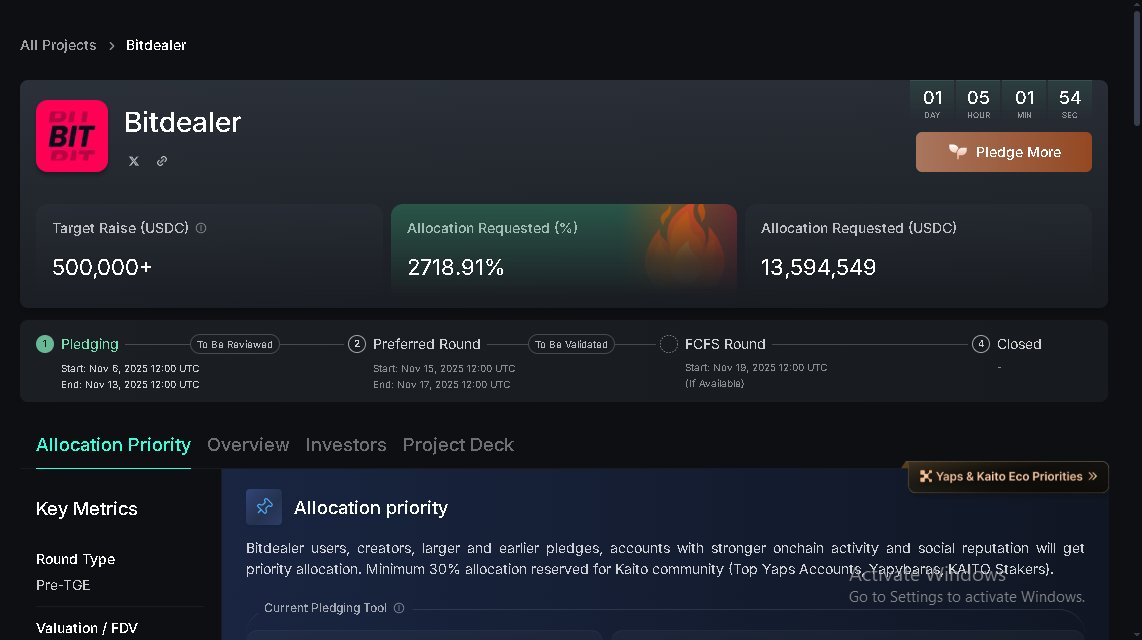Open the Bitdealer website link icon
The width and height of the screenshot is (1142, 640).
(x=162, y=161)
